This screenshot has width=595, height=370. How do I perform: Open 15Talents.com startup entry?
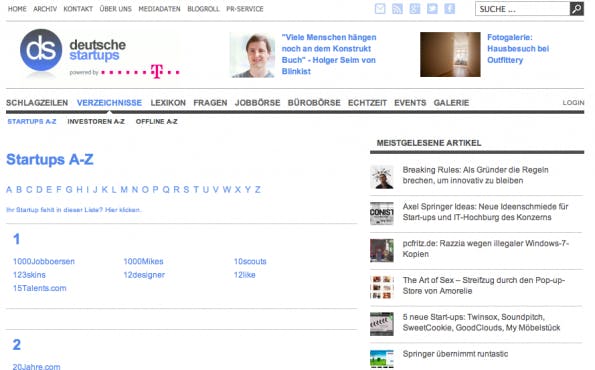point(39,288)
